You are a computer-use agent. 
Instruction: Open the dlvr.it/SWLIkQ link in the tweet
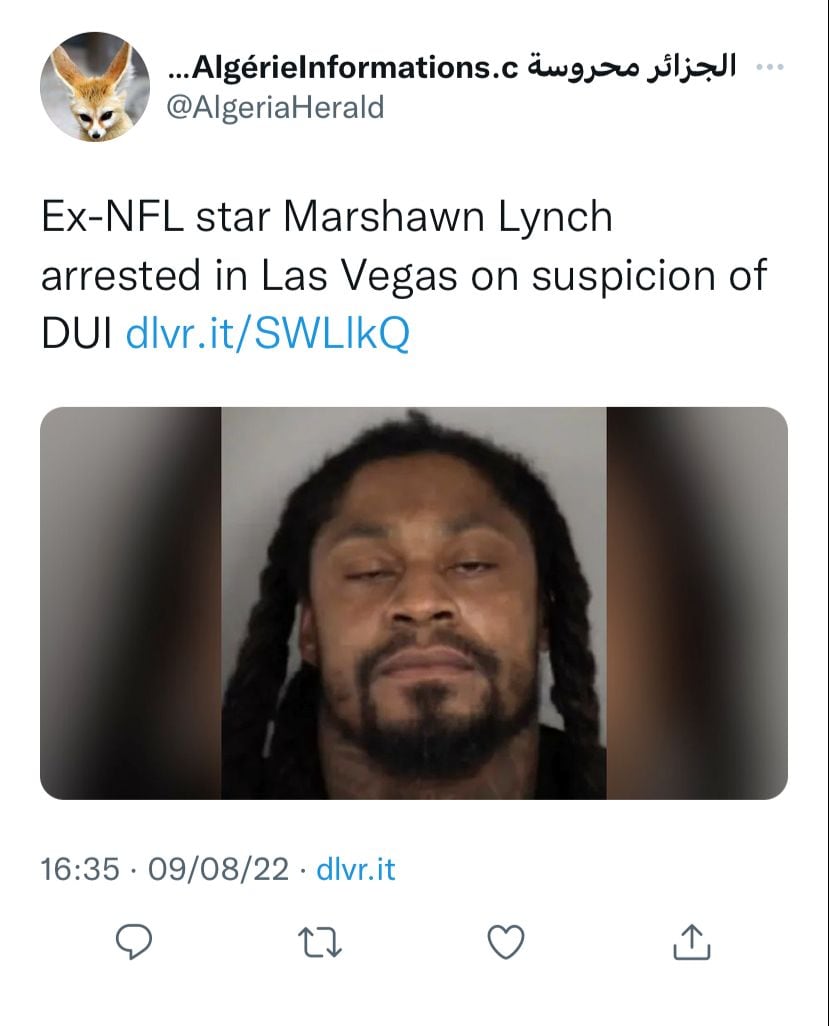[268, 333]
